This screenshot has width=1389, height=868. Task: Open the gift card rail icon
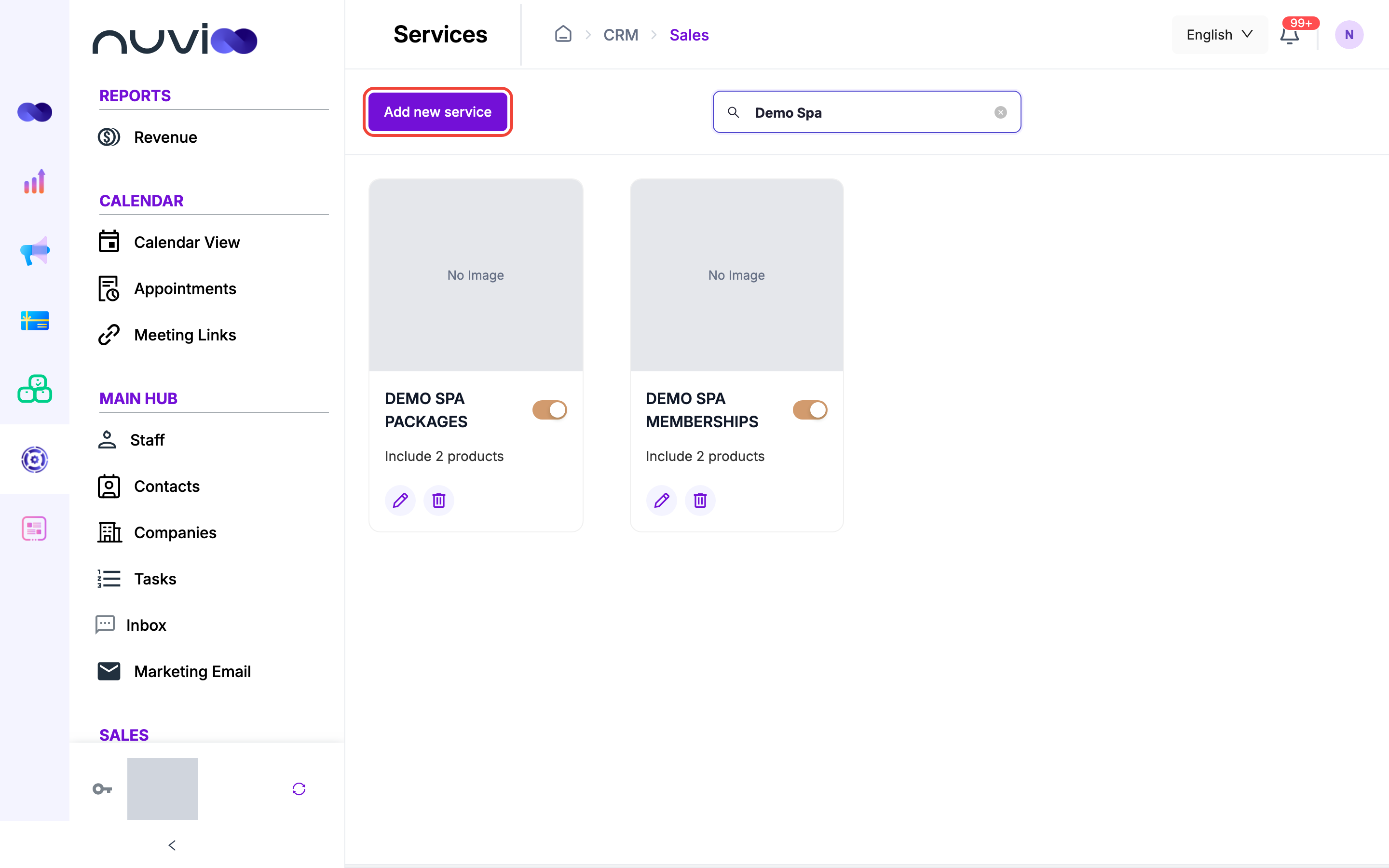click(x=34, y=320)
